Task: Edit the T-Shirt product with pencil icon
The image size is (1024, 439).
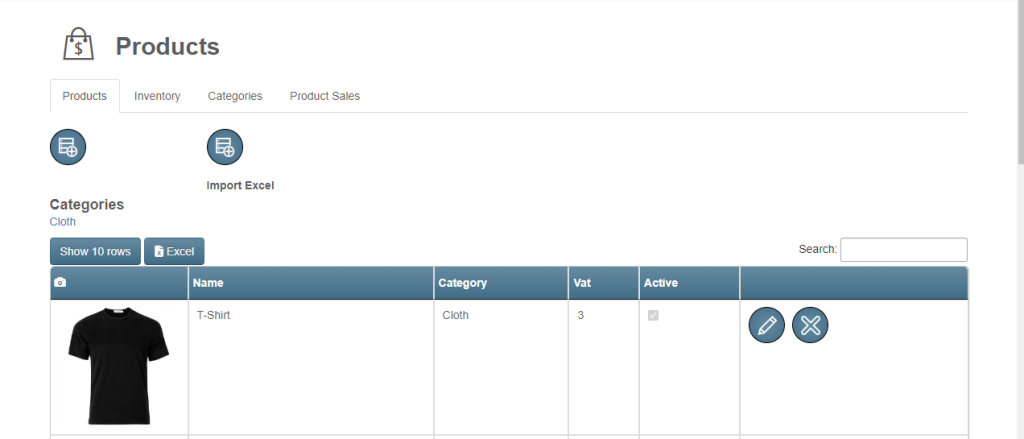Action: point(767,325)
